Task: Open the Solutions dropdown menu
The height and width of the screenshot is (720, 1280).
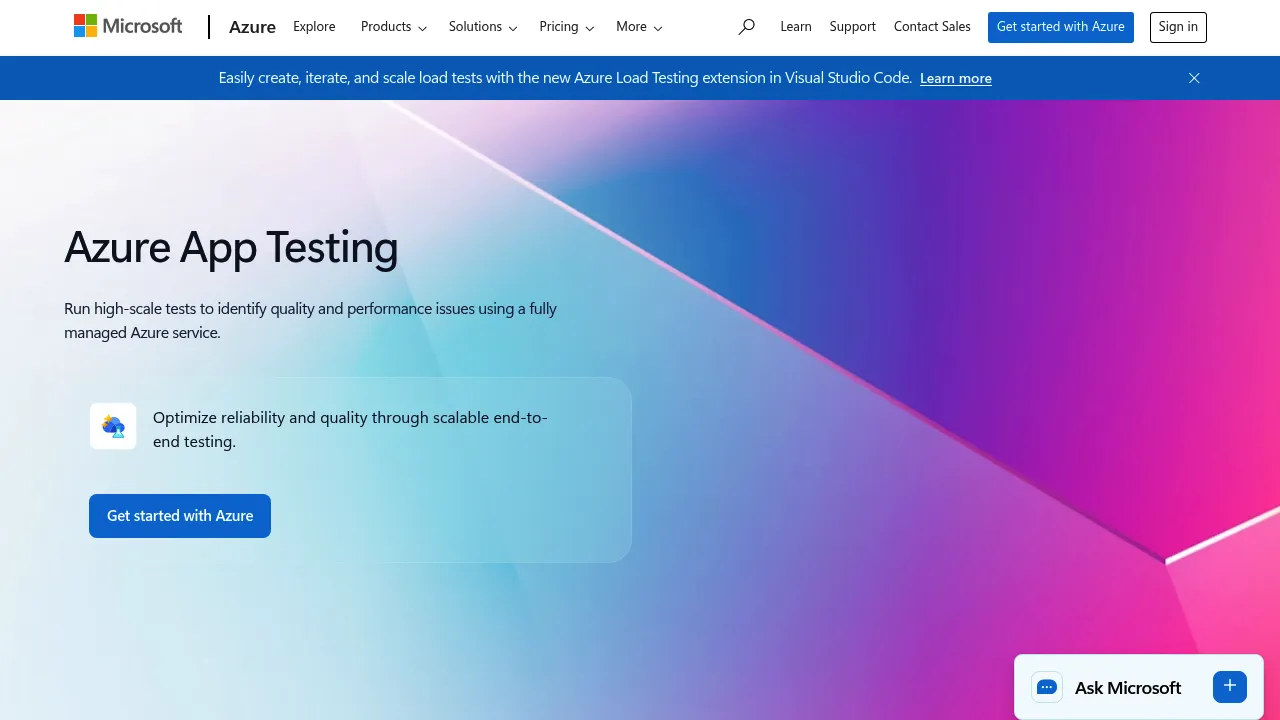Action: pyautogui.click(x=483, y=27)
